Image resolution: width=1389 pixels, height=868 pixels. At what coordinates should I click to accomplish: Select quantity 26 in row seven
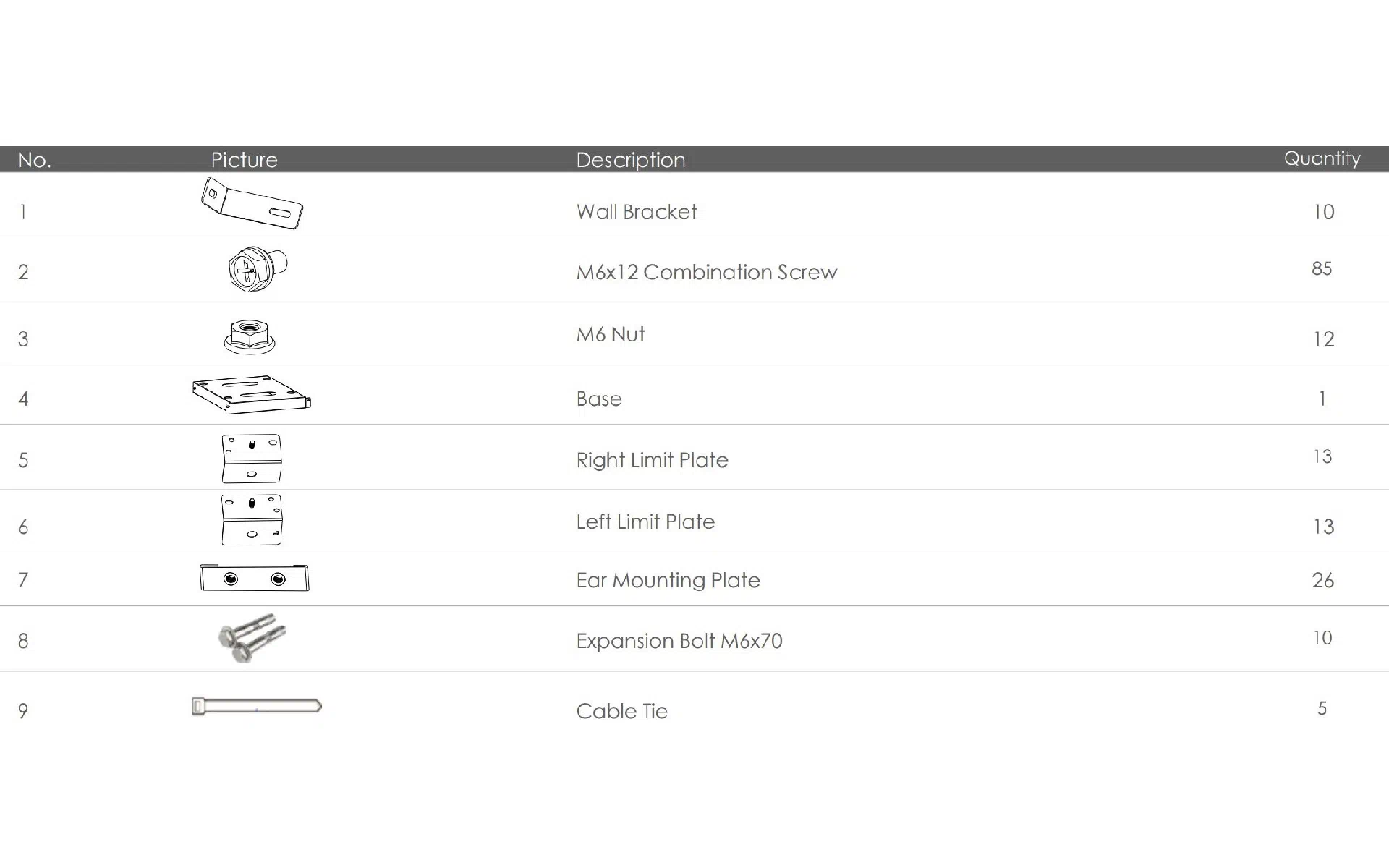pos(1323,580)
